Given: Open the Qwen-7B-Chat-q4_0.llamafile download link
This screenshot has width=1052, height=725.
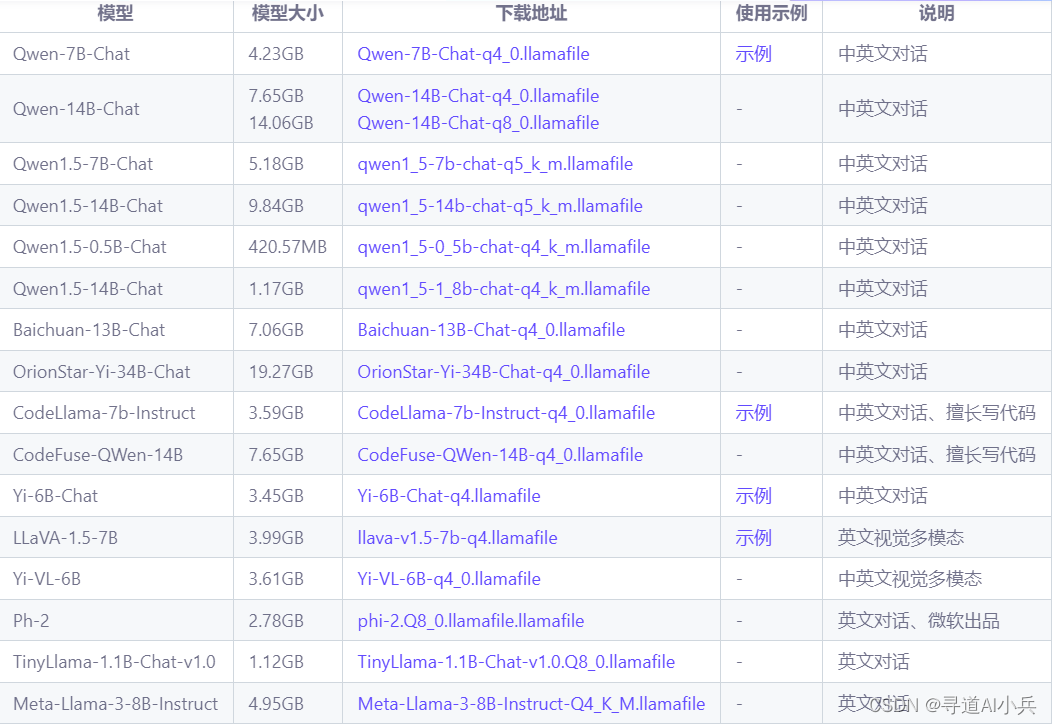Looking at the screenshot, I should pos(473,54).
